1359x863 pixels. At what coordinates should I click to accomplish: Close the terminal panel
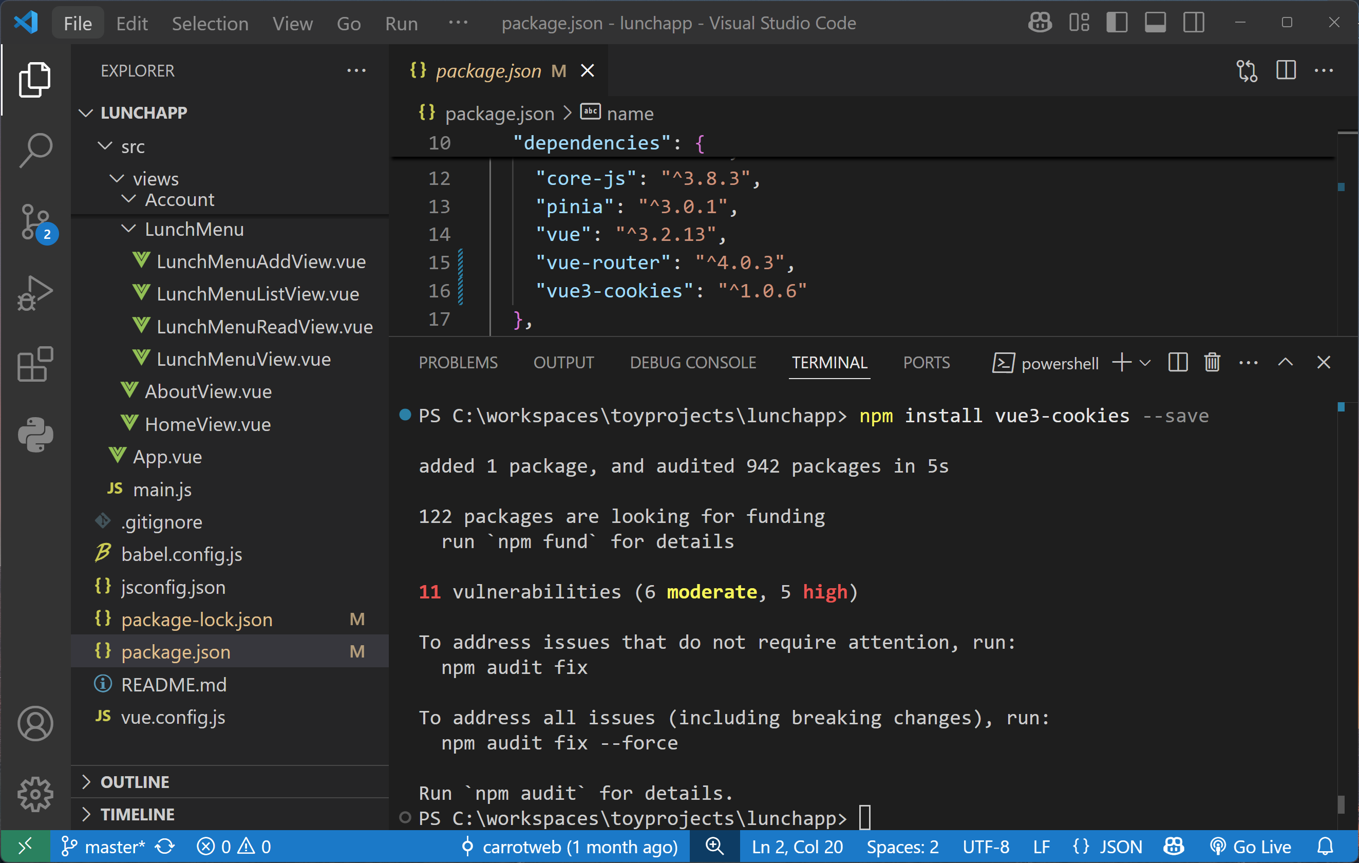tap(1323, 363)
